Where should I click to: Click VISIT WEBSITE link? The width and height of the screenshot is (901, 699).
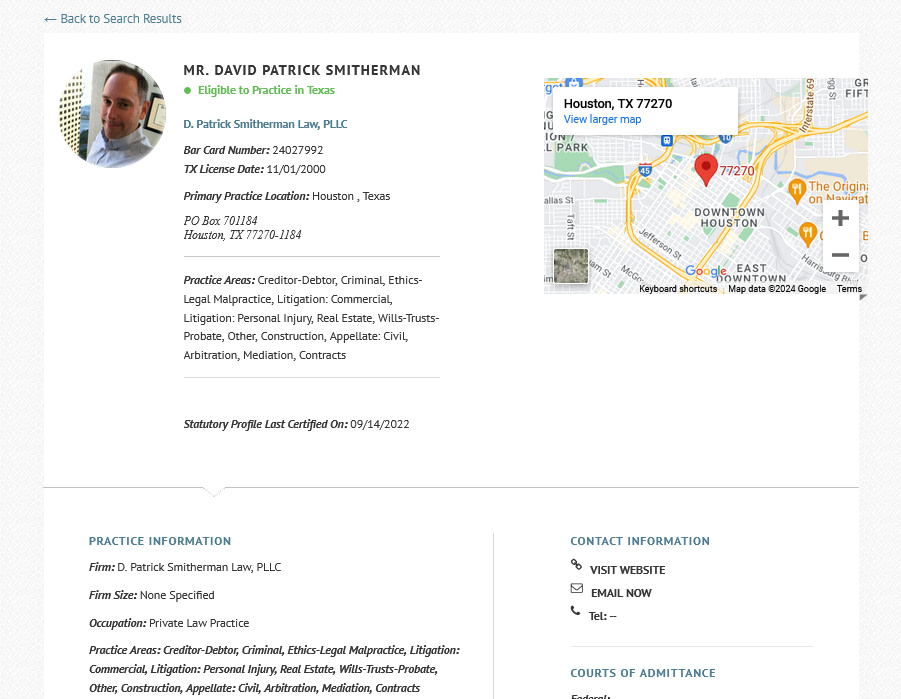click(627, 570)
